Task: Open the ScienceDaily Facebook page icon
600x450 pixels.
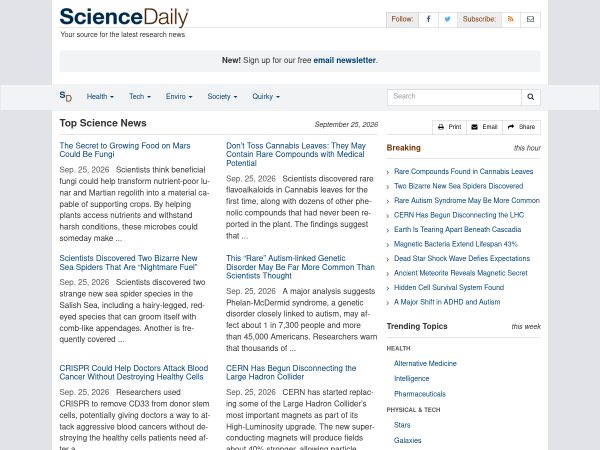Action: 428,19
